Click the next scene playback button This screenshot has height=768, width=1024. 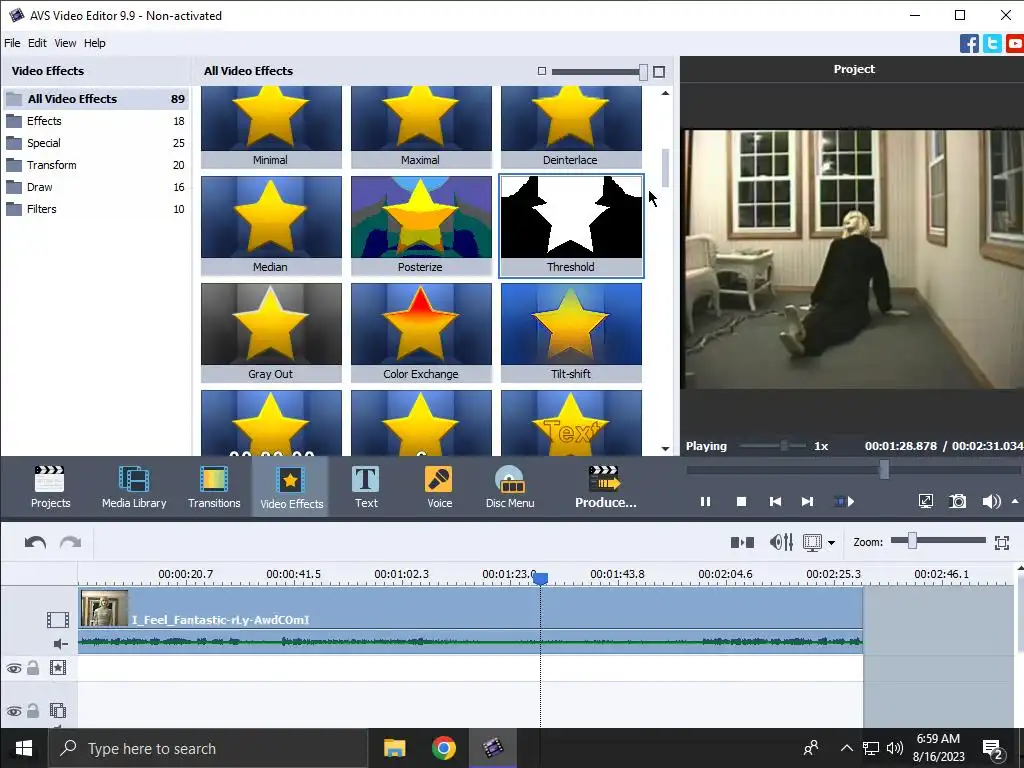(x=844, y=502)
